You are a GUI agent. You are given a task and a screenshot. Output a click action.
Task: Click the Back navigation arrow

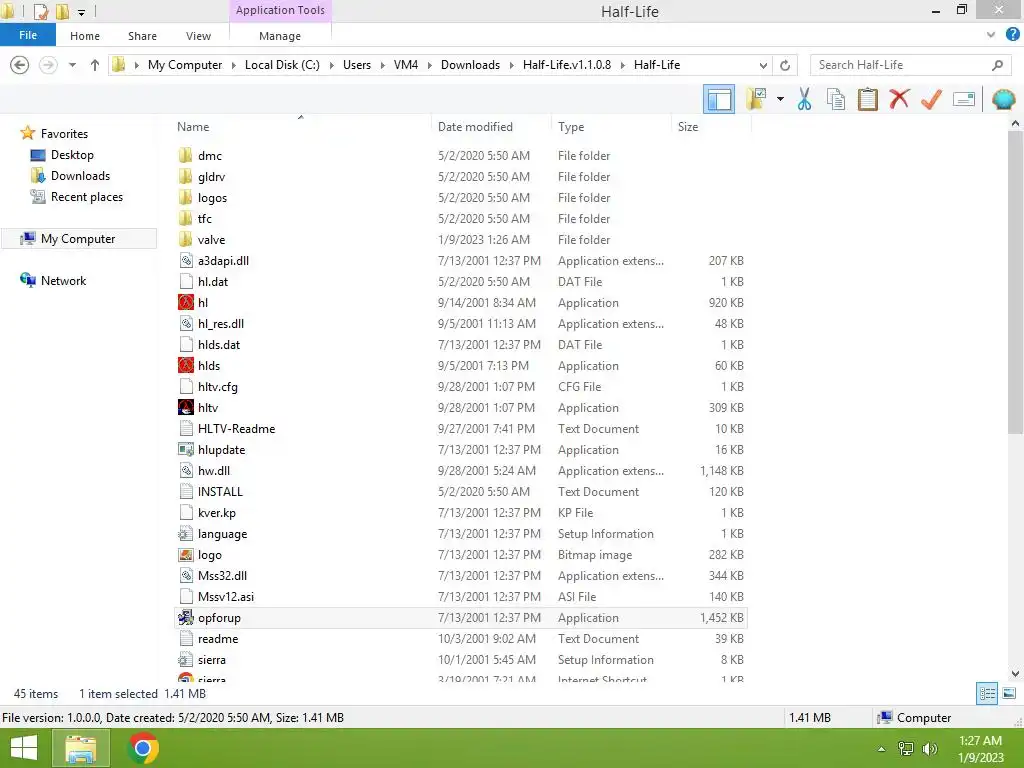(x=20, y=65)
